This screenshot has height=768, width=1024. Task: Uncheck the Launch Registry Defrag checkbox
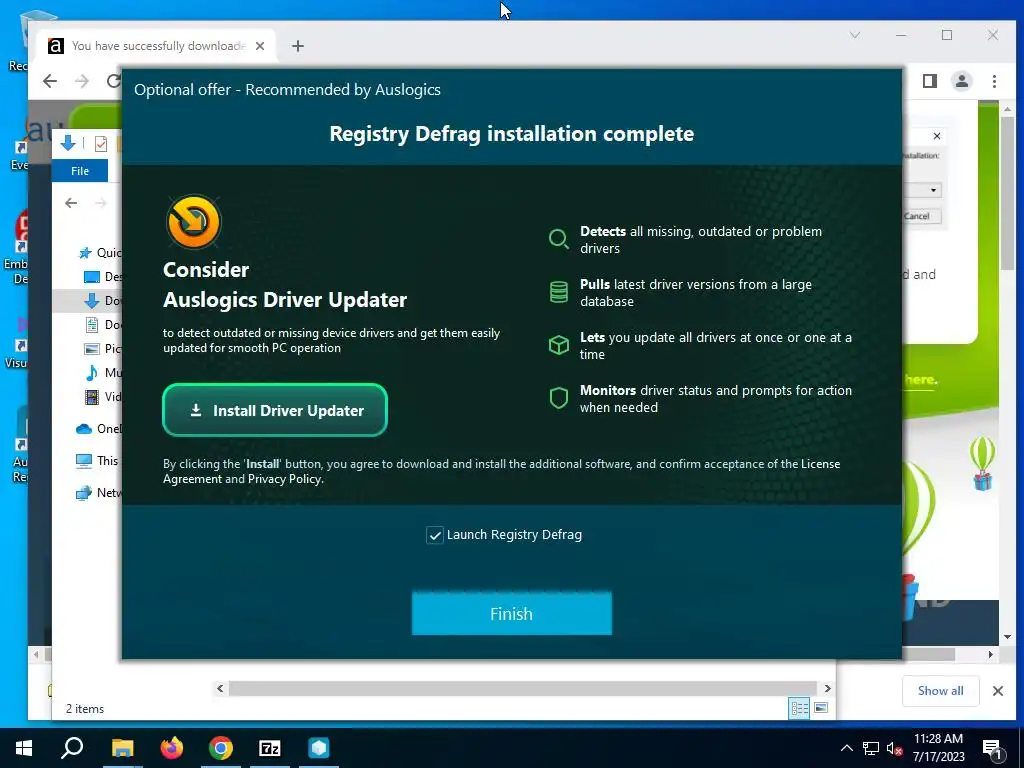(434, 535)
